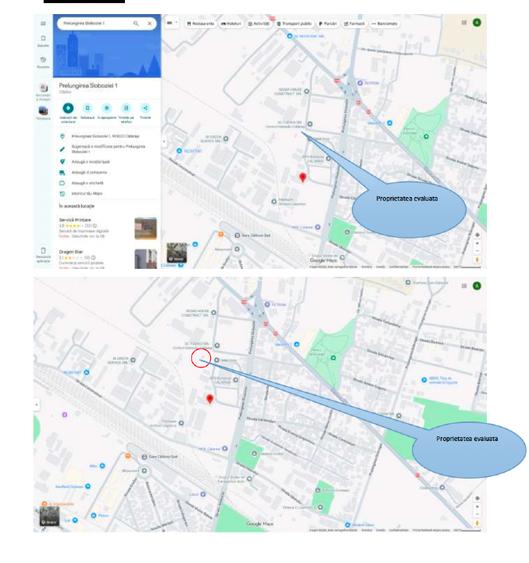Open the Serviciu Printare photo thumbnail

(x=145, y=228)
